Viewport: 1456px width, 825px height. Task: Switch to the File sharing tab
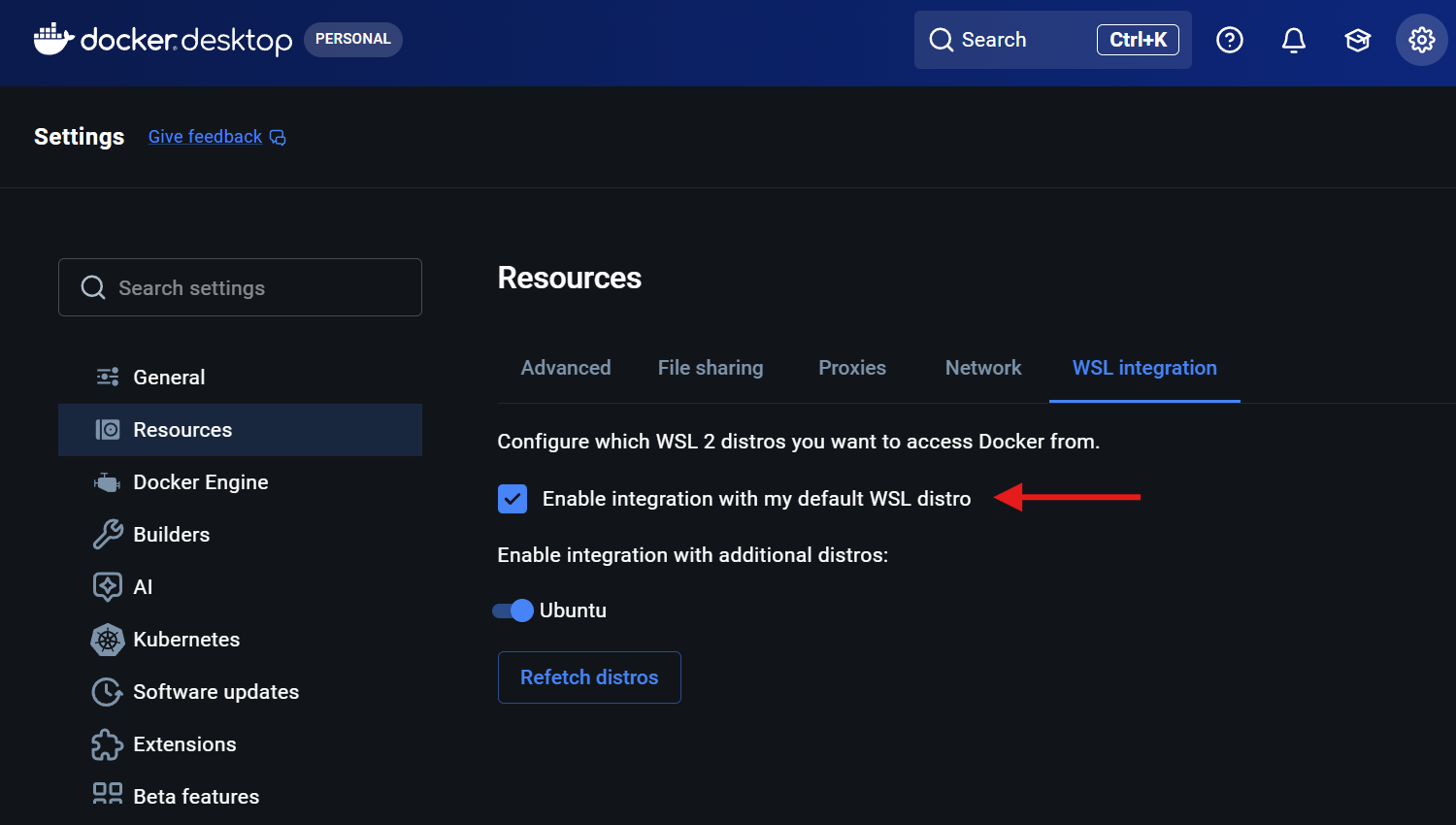click(711, 368)
